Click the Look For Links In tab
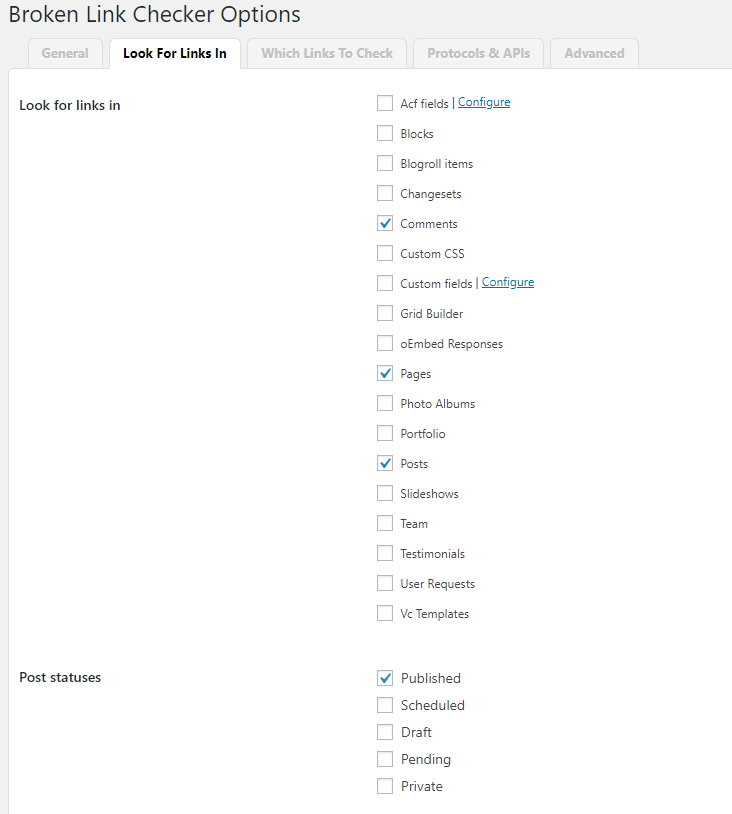The width and height of the screenshot is (732, 814). 174,54
